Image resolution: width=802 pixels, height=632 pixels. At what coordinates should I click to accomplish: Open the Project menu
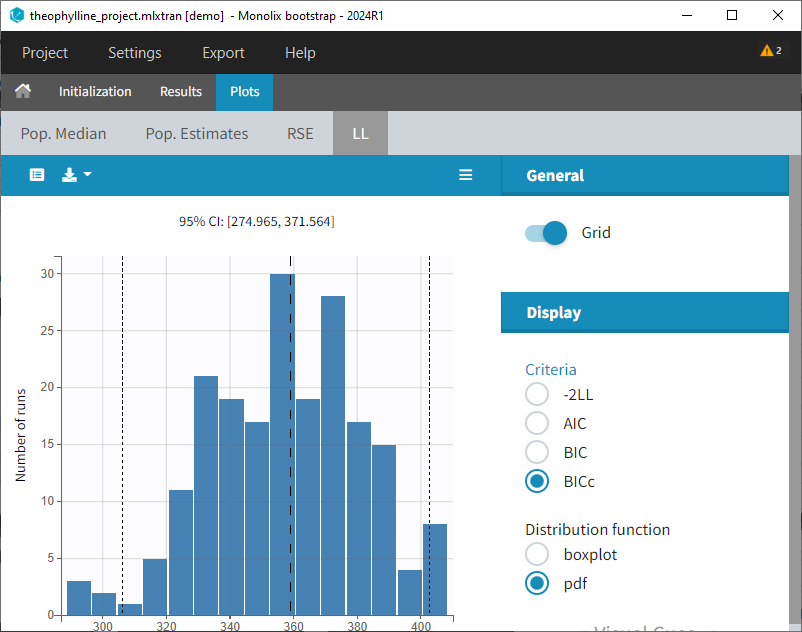[x=45, y=53]
